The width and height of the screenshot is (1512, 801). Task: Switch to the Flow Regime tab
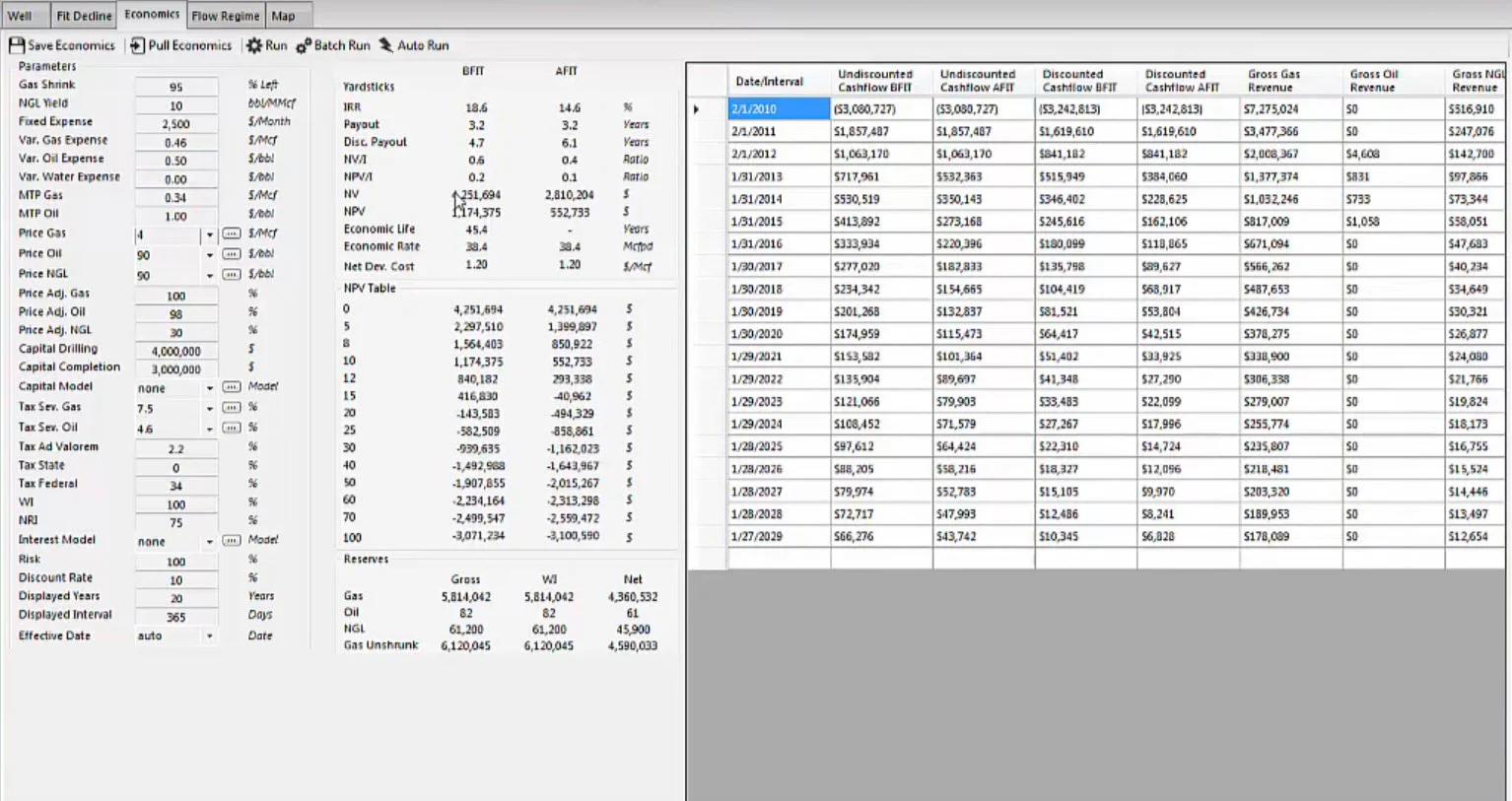(x=226, y=16)
